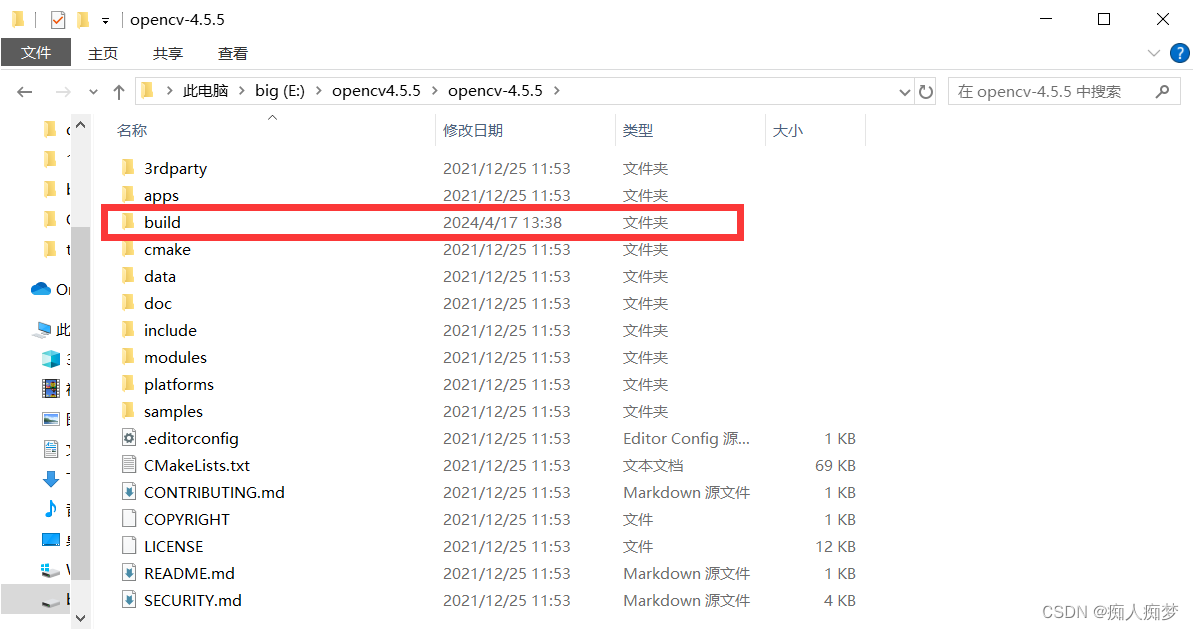Select the .editorconfig file icon

[x=129, y=438]
